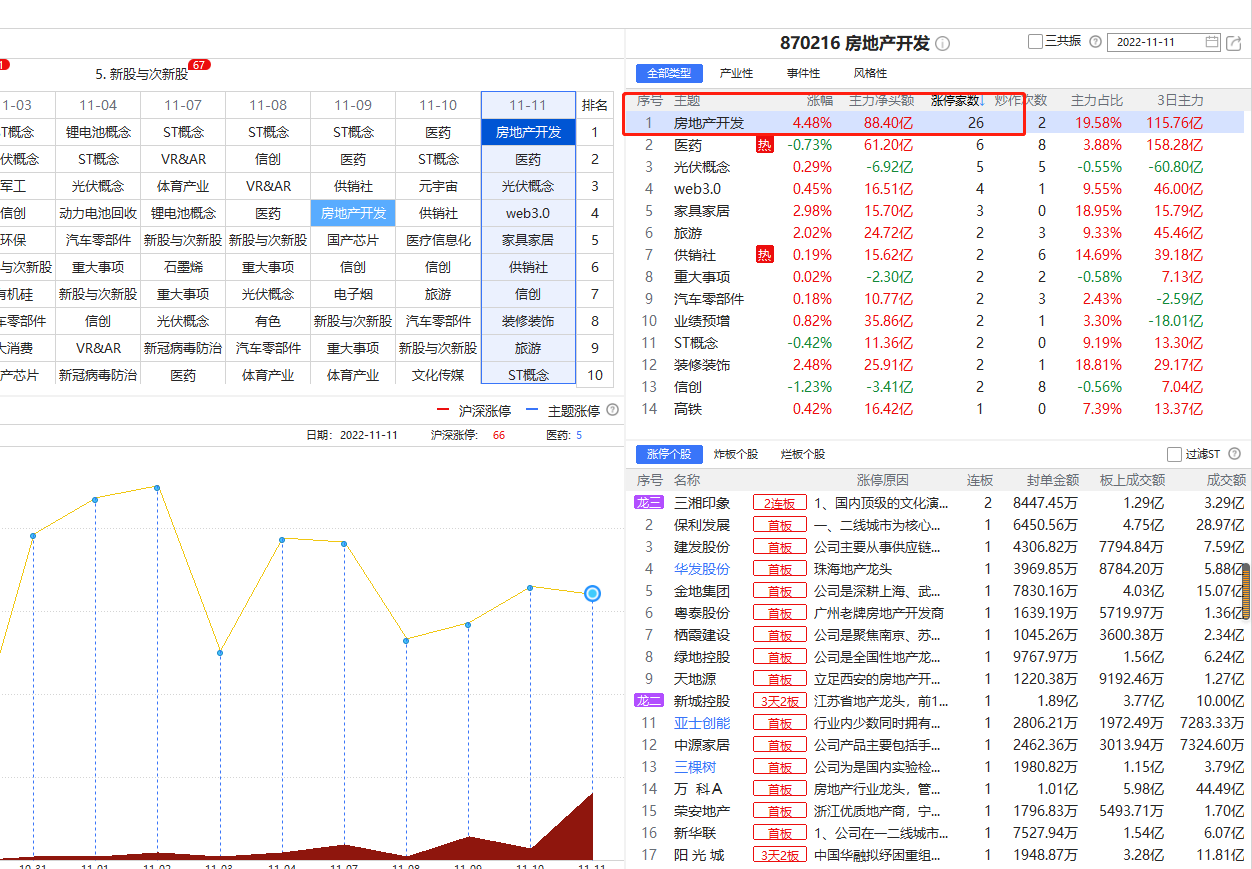Open the 华发股份 stock link
The width and height of the screenshot is (1252, 869).
click(702, 569)
